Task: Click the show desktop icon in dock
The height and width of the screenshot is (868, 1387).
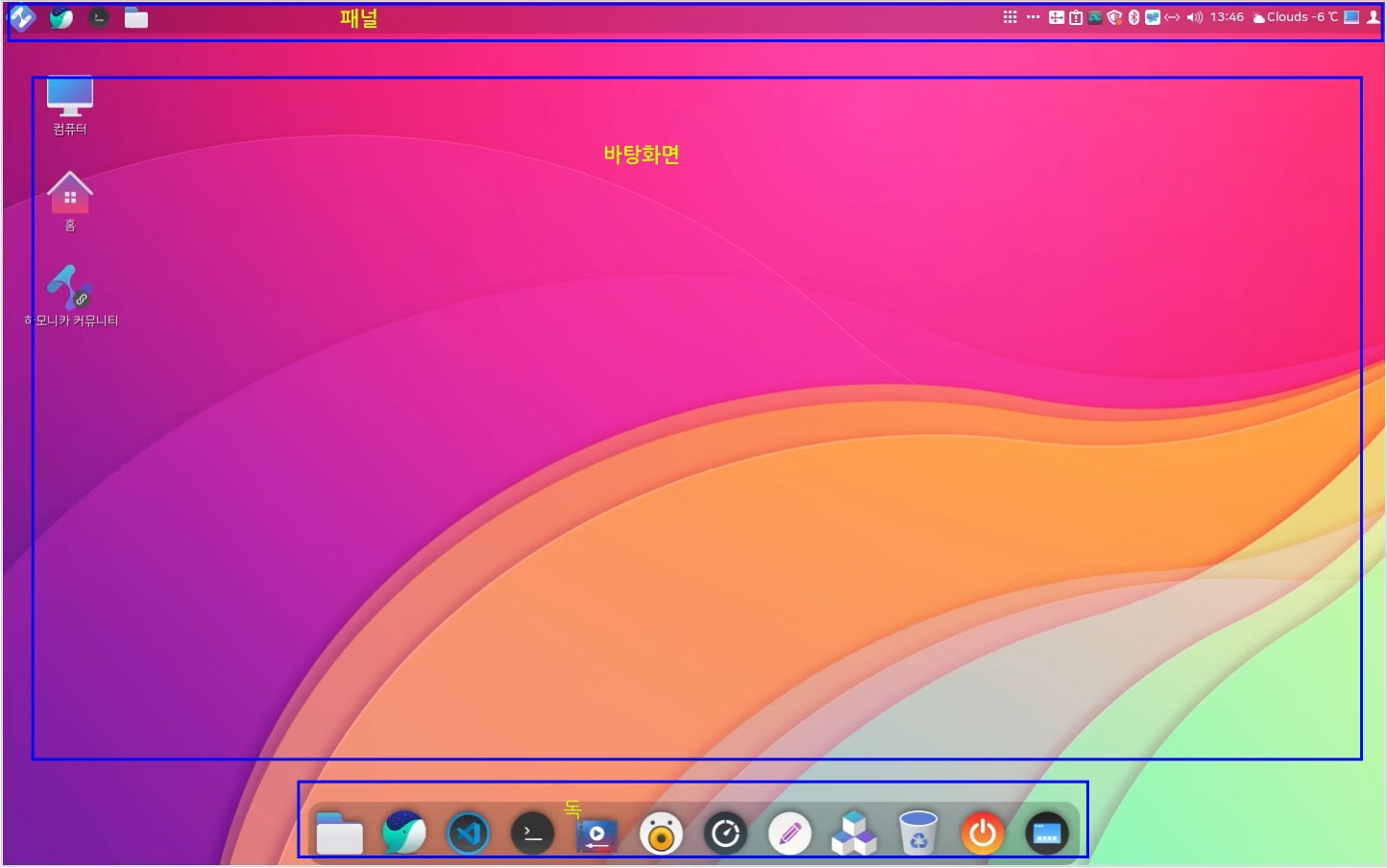Action: 1046,833
